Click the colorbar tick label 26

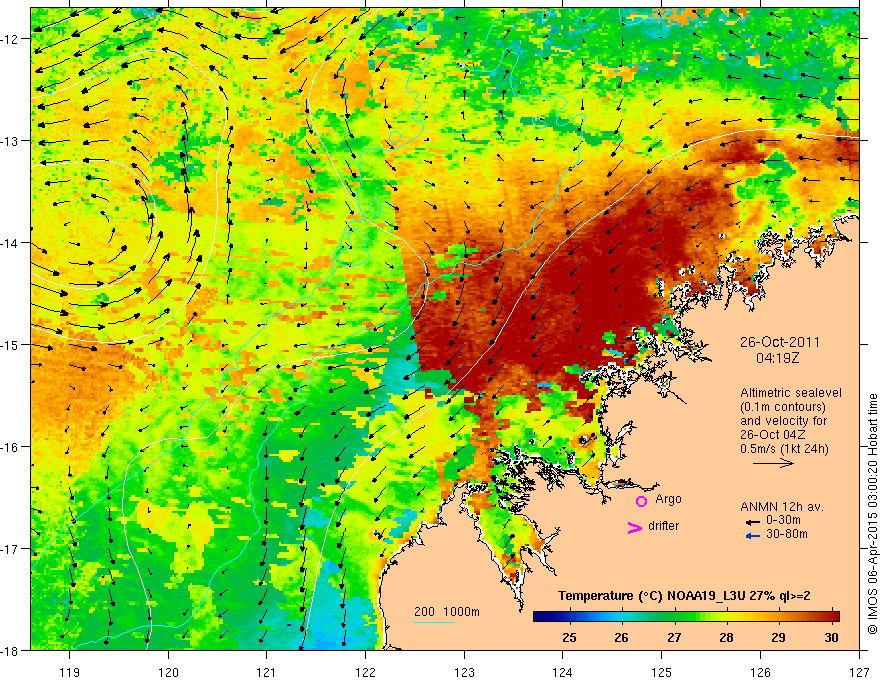point(621,637)
